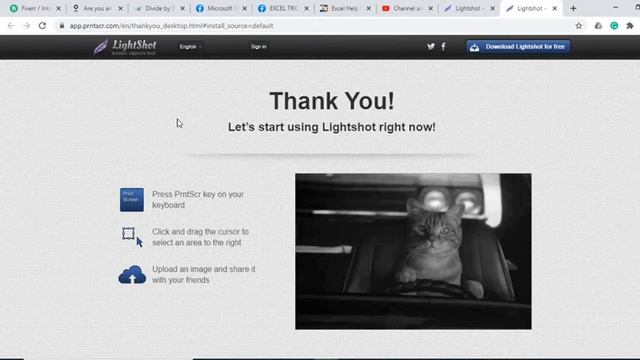Viewport: 640px width, 360px height.
Task: Switch to the 'Are you an' tab
Action: click(x=97, y=8)
